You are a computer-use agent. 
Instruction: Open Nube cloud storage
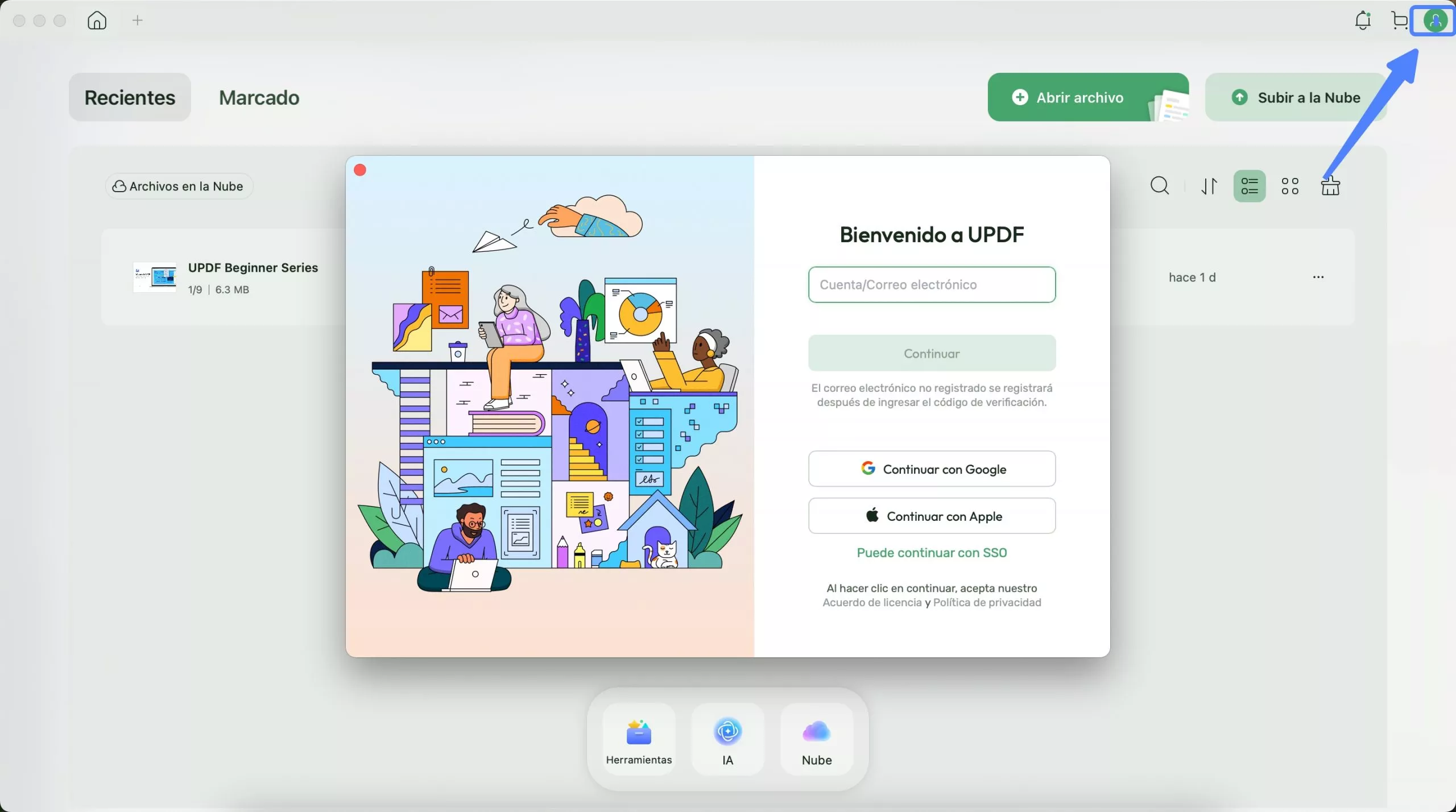pyautogui.click(x=817, y=739)
